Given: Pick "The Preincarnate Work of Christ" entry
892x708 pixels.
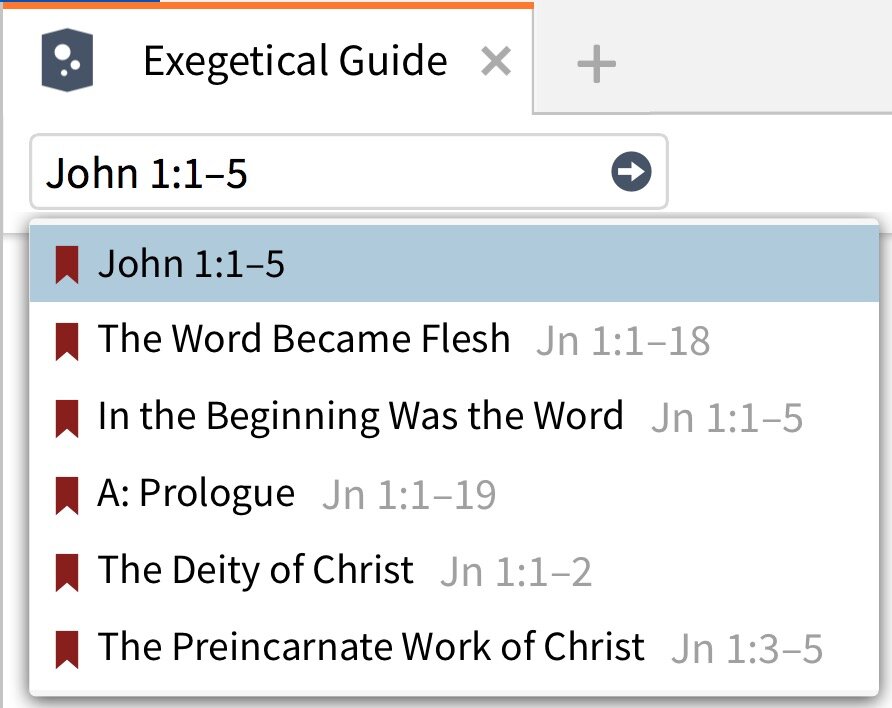Looking at the screenshot, I should [x=371, y=647].
